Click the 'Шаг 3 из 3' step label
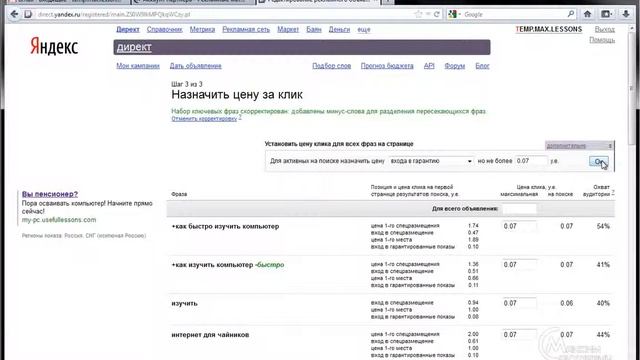This screenshot has height=360, width=640. click(187, 84)
